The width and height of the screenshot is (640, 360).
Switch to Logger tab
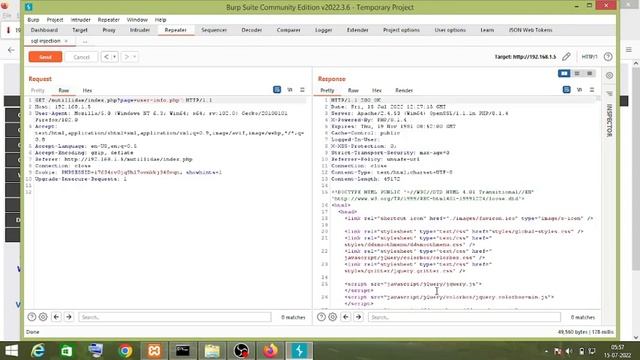coord(324,30)
